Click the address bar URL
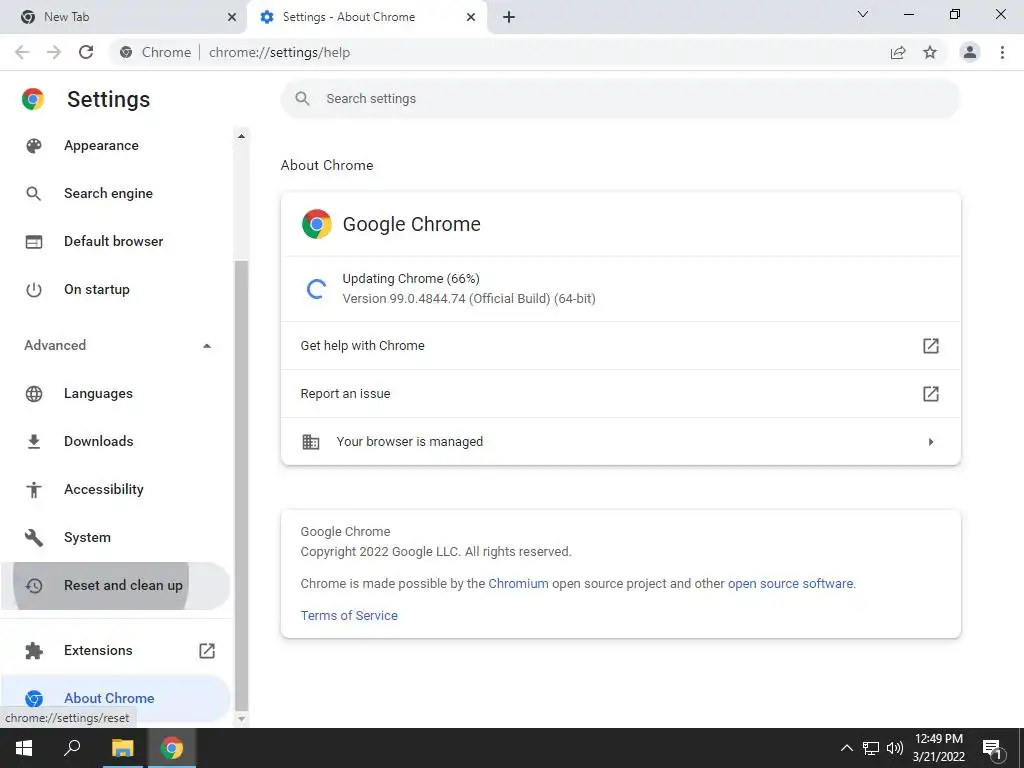1024x768 pixels. point(280,52)
